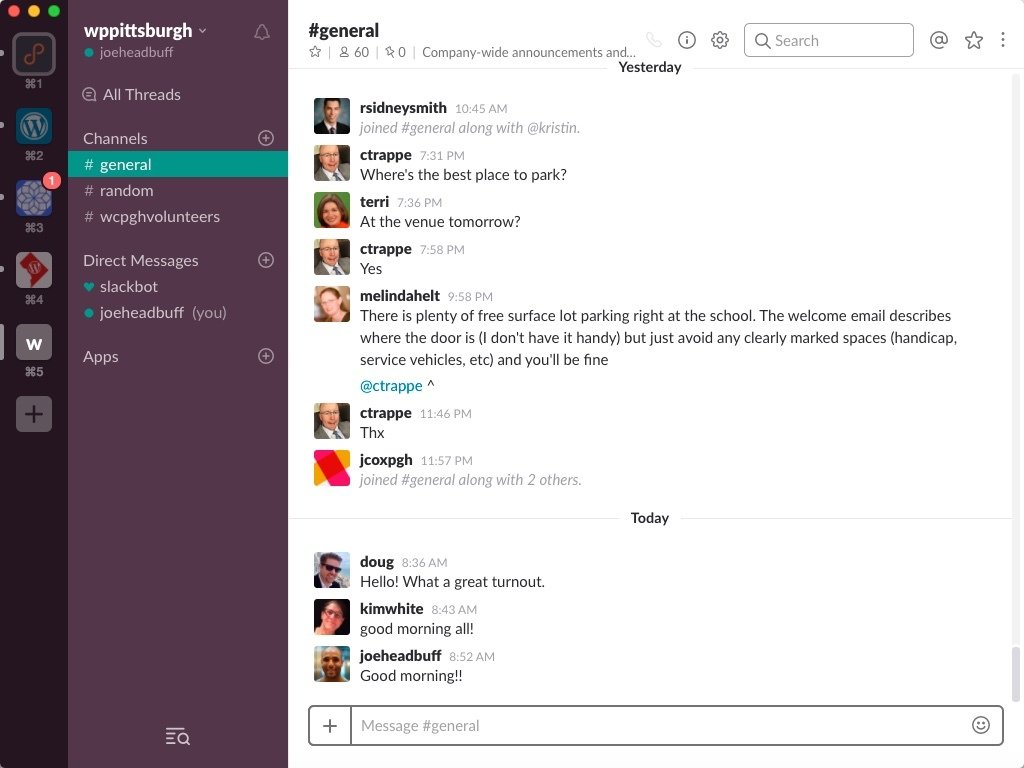
Task: Open notification bell preferences
Action: (x=262, y=32)
